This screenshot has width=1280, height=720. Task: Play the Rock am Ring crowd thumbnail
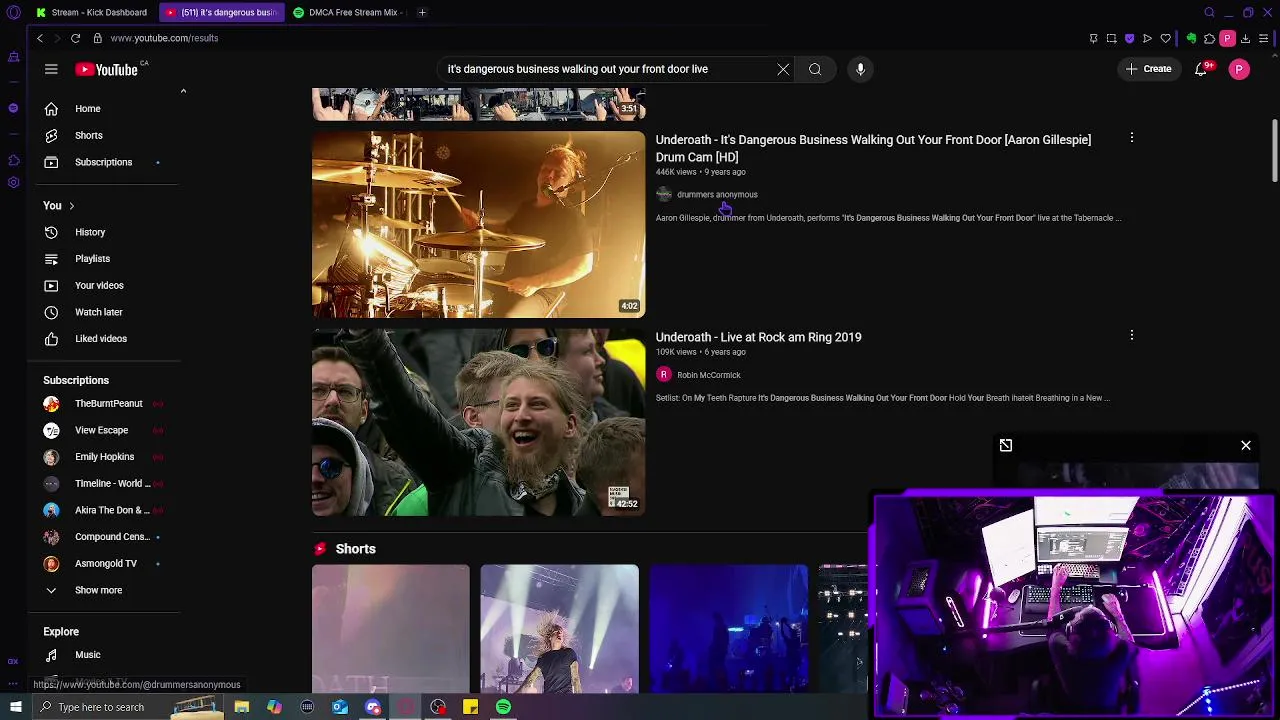click(479, 422)
